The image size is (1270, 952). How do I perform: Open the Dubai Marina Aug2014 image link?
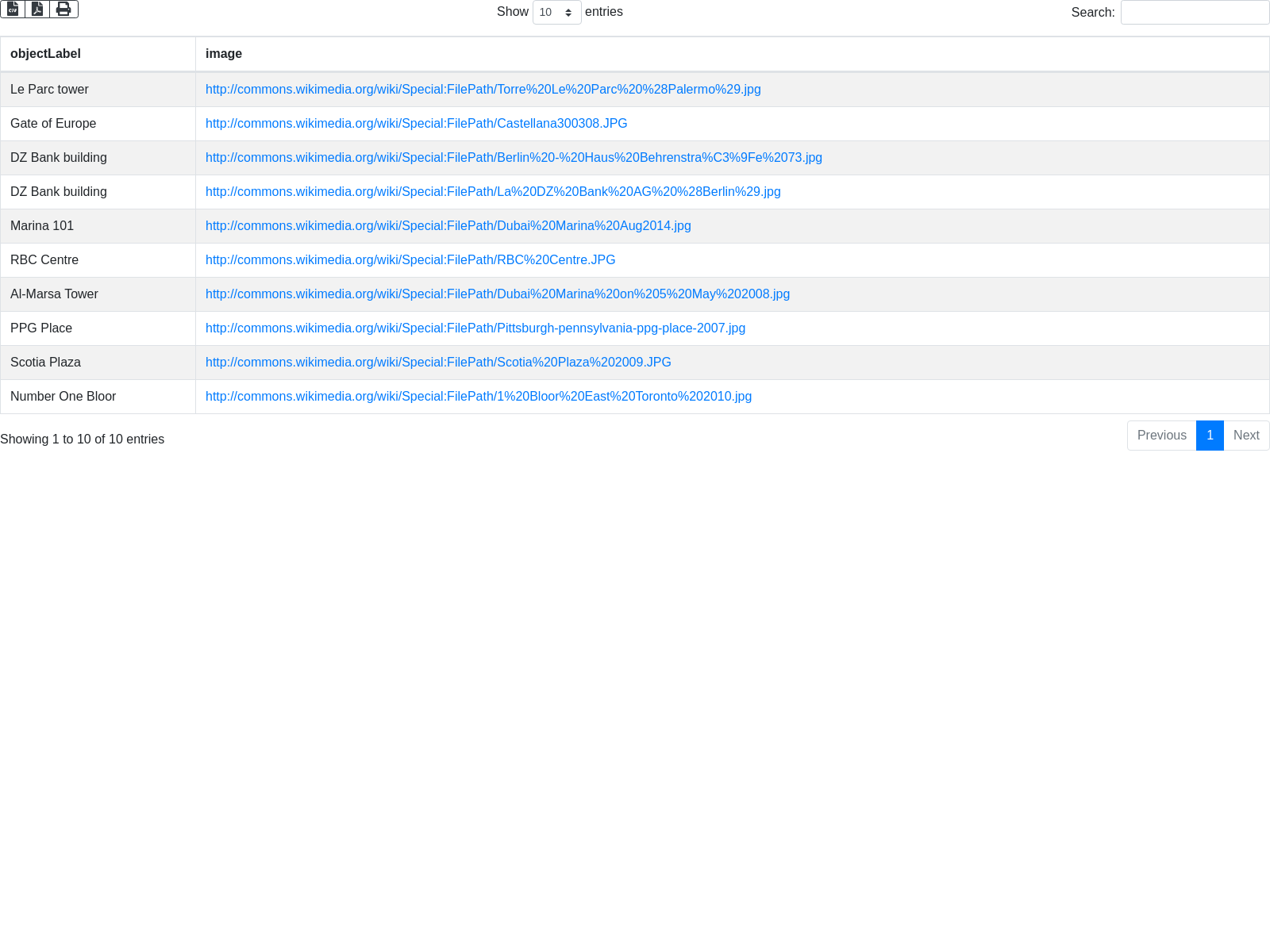tap(448, 226)
